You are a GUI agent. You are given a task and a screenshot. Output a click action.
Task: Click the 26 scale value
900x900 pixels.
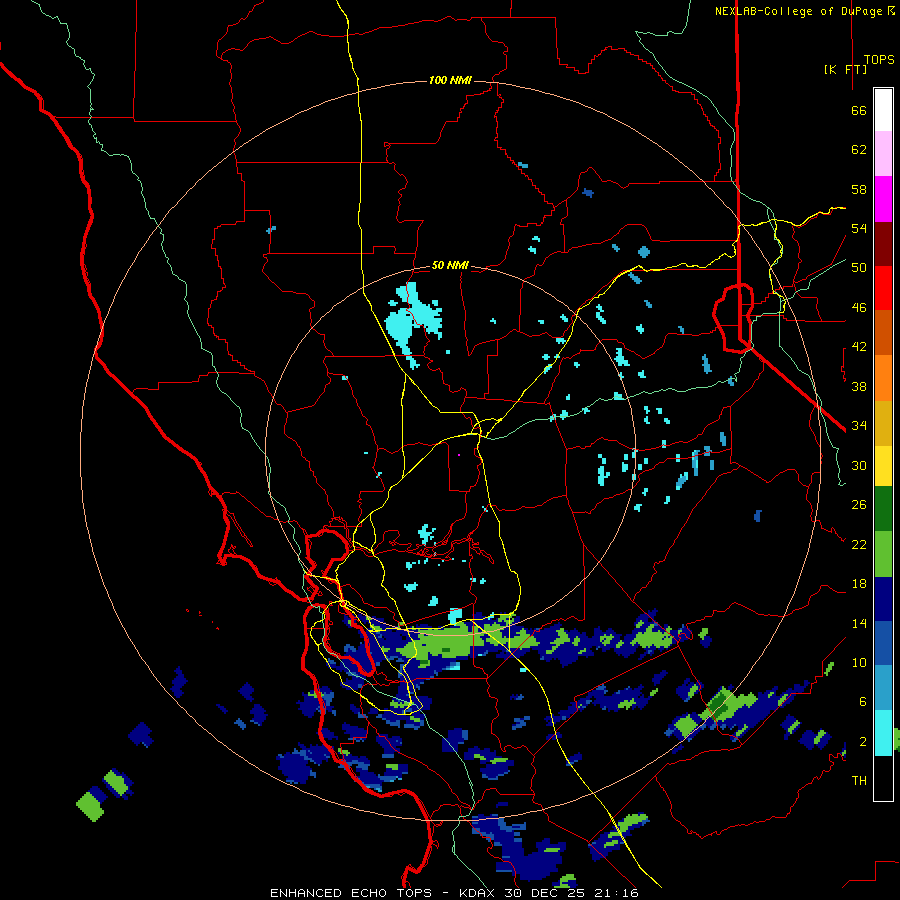(x=859, y=505)
